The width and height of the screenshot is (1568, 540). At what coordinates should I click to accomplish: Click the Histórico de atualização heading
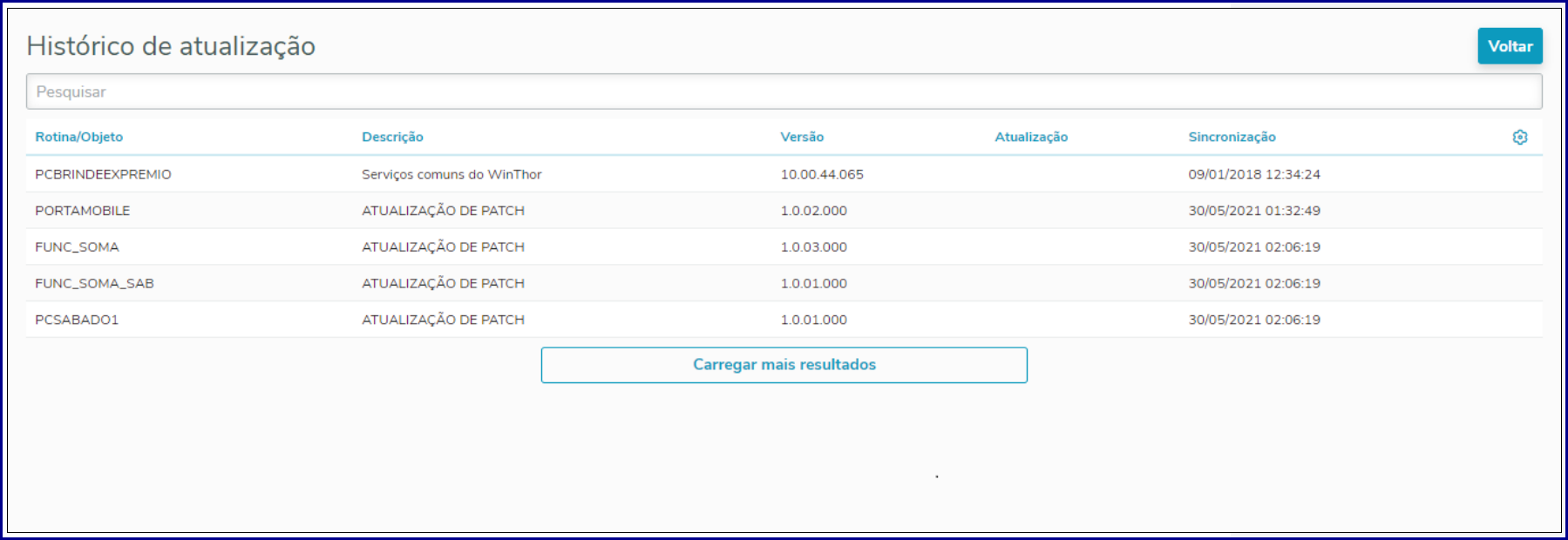171,46
